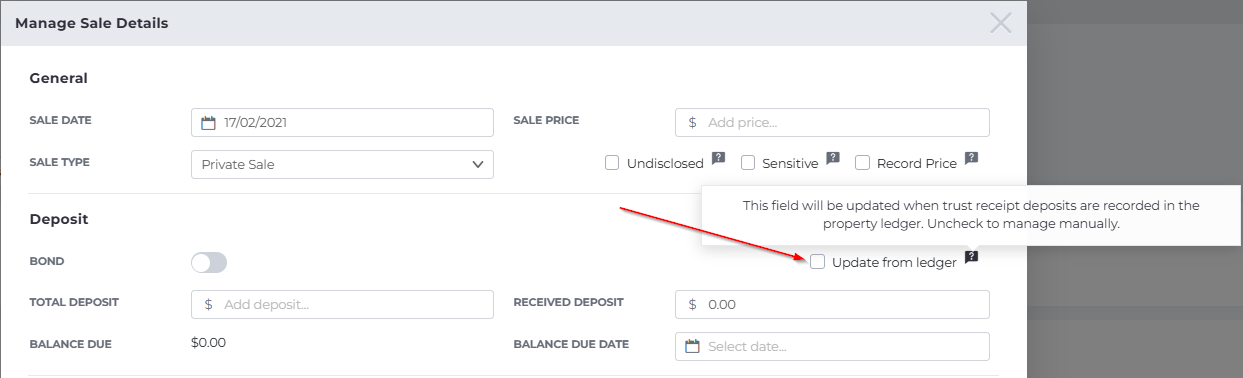Click Update from ledger help icon

click(971, 257)
